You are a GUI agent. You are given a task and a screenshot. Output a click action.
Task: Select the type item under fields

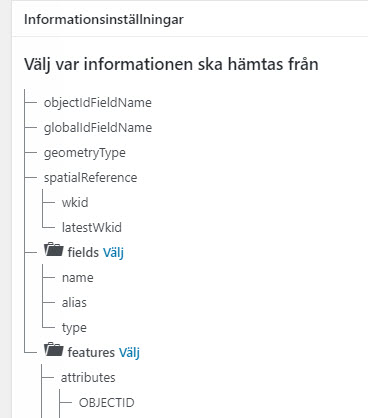pyautogui.click(x=74, y=328)
